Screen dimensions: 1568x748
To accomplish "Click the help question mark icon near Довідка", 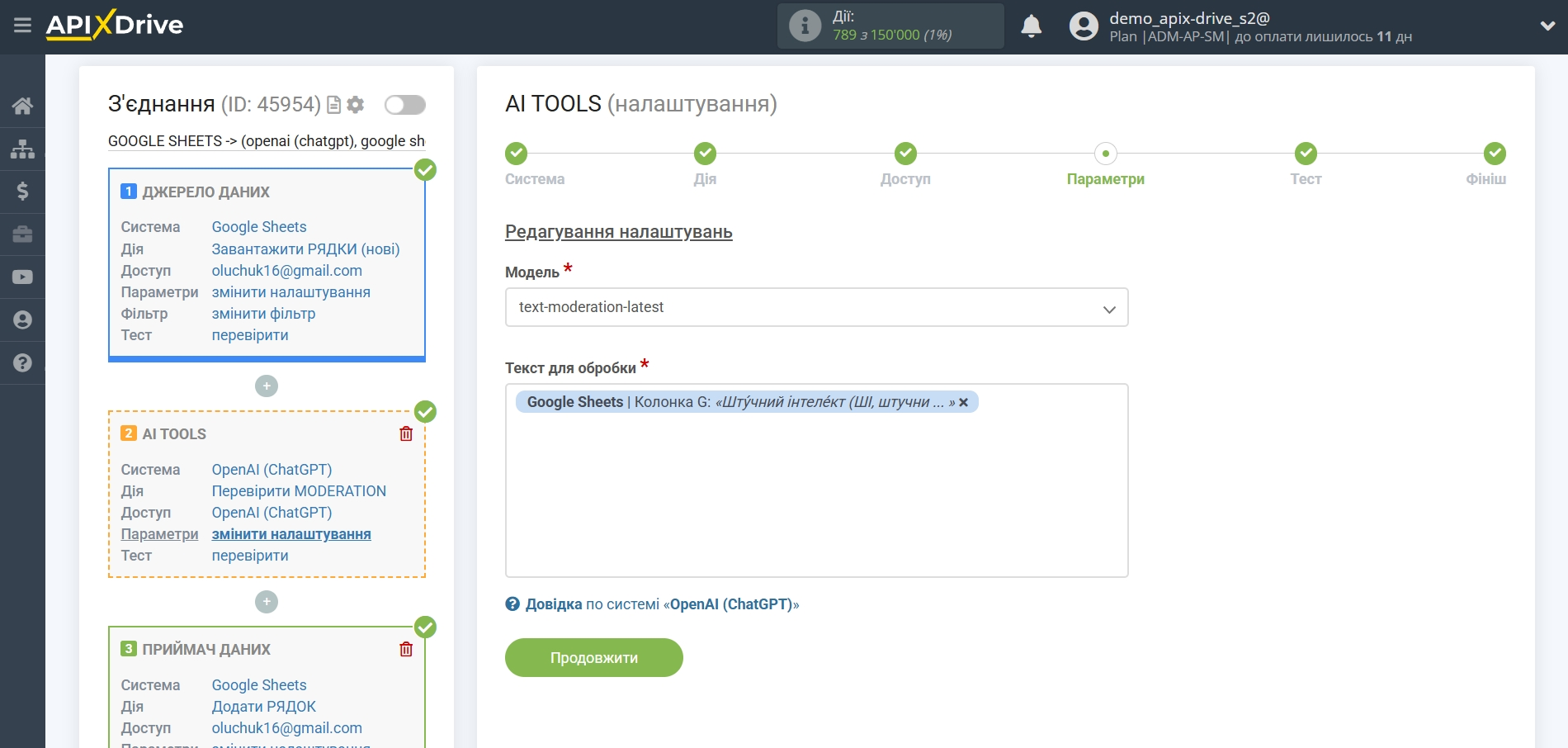I will point(512,604).
